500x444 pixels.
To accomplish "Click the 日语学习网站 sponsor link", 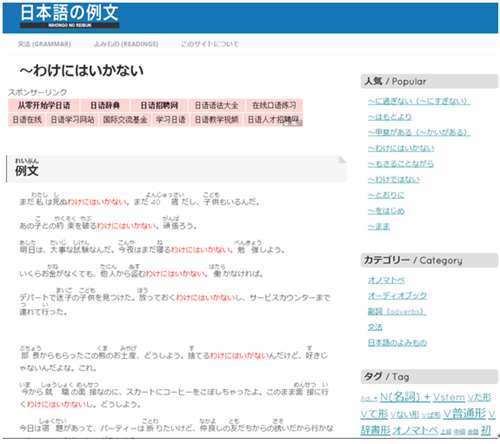I will [x=72, y=119].
